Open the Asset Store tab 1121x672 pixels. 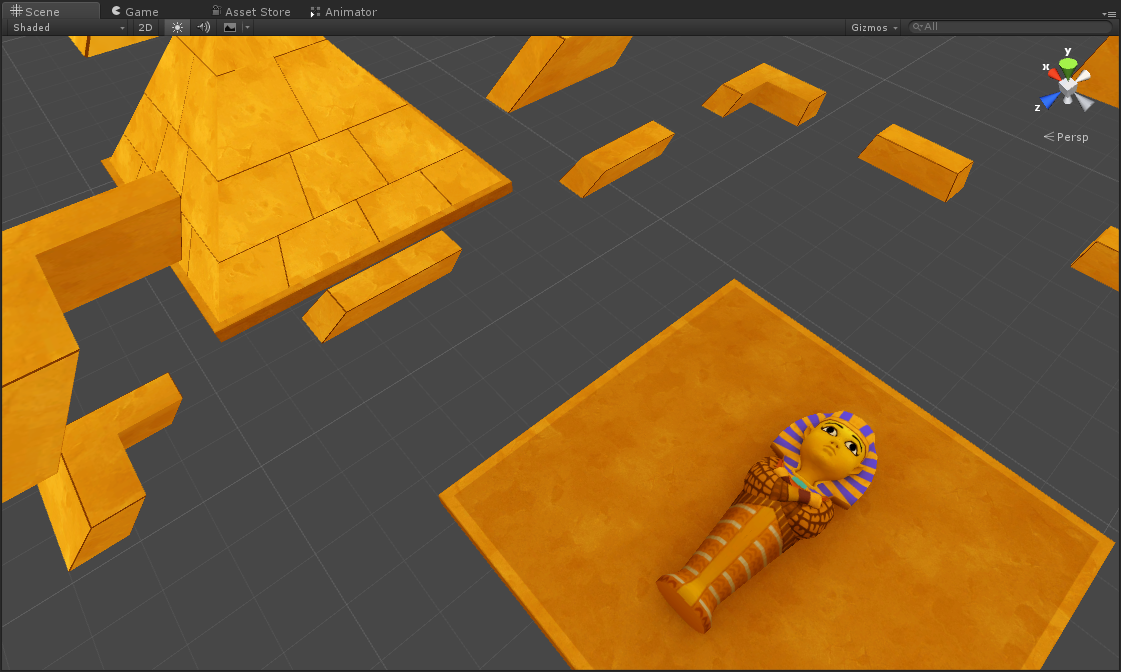251,11
